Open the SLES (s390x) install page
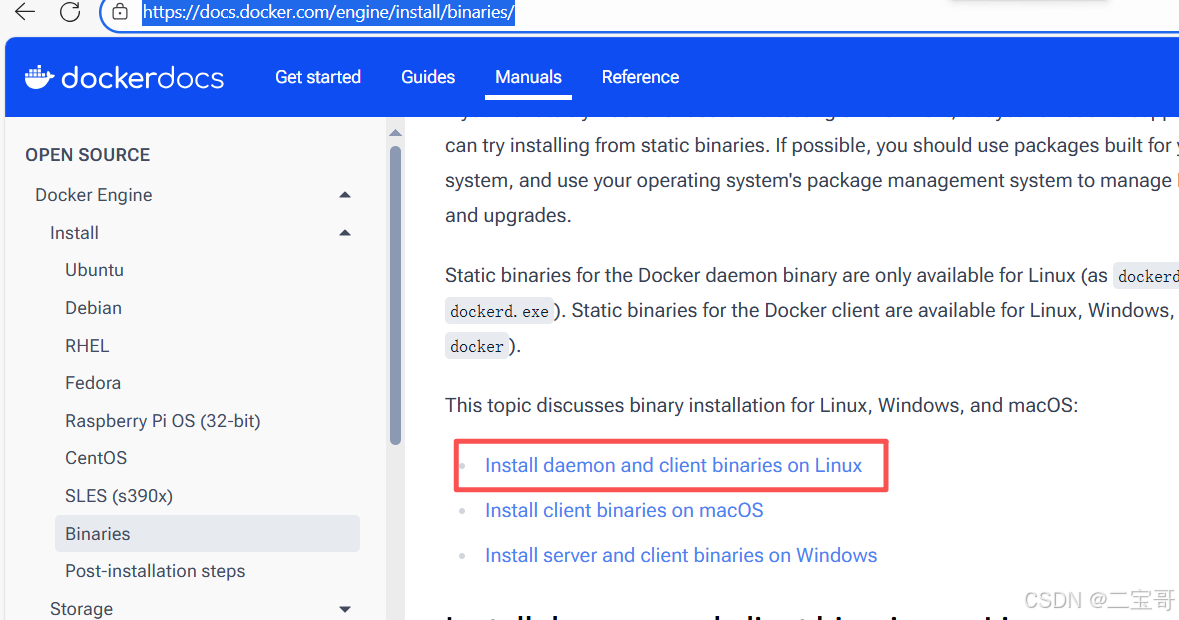The image size is (1179, 620). 119,496
